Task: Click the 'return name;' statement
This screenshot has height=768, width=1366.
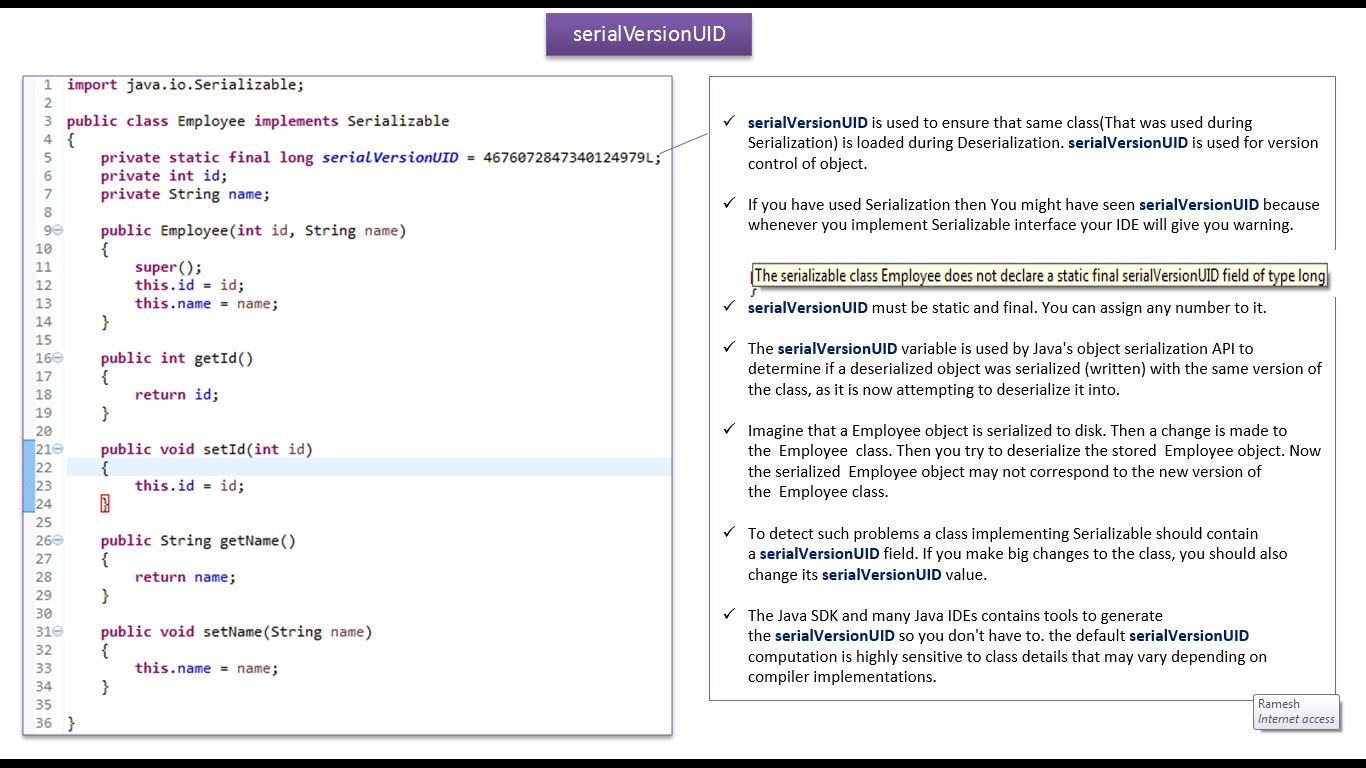Action: click(x=186, y=576)
